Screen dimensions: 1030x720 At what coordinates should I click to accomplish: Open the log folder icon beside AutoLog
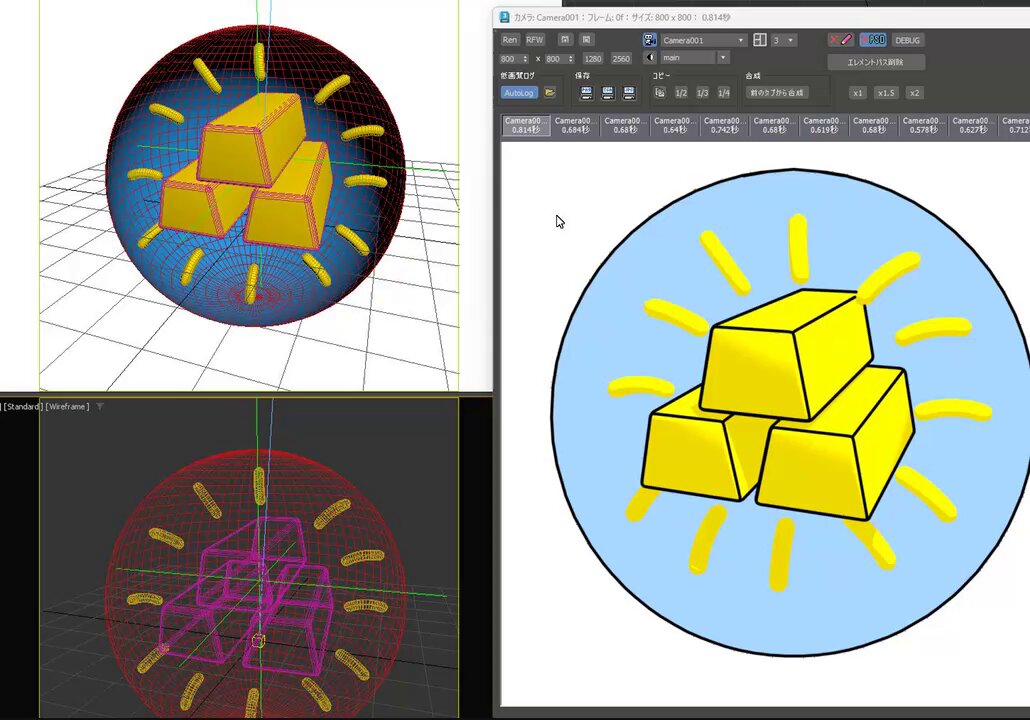[550, 93]
